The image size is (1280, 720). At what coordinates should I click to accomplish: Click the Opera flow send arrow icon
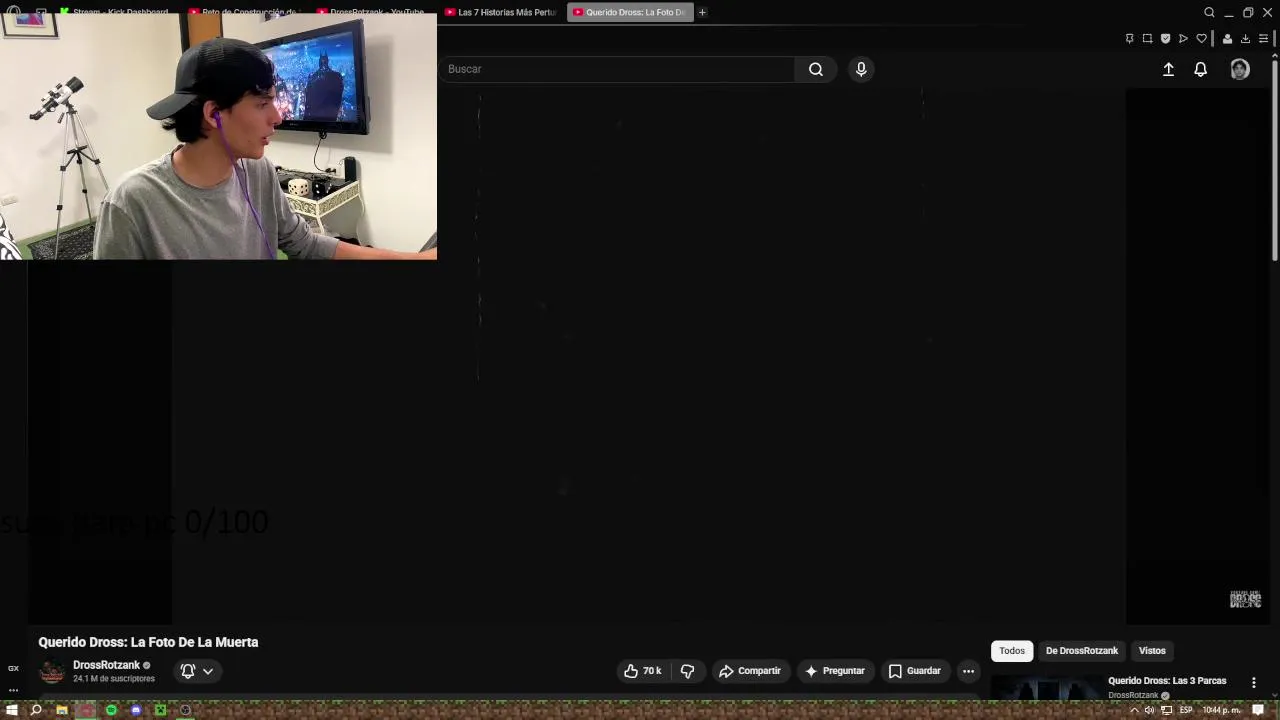coord(1183,39)
